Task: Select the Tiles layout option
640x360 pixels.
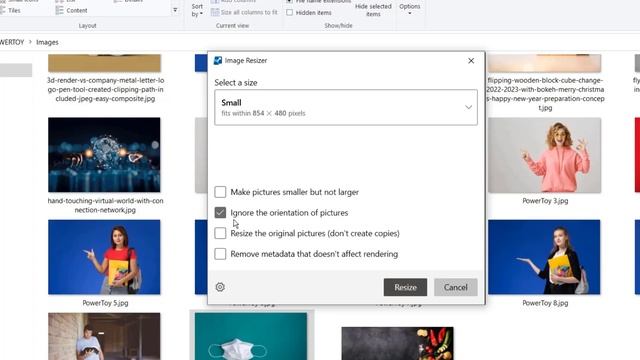Action: coord(10,11)
